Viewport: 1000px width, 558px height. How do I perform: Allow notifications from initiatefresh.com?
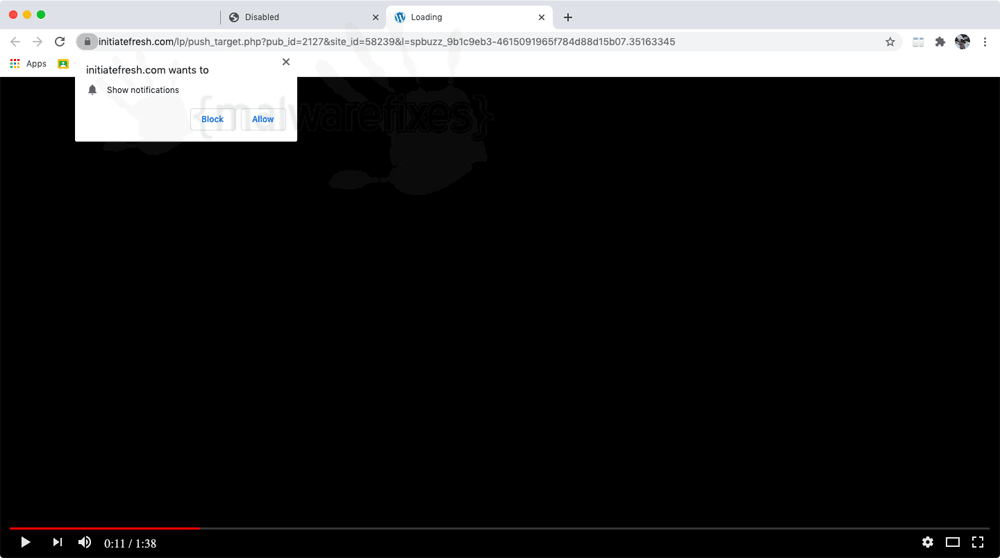263,119
